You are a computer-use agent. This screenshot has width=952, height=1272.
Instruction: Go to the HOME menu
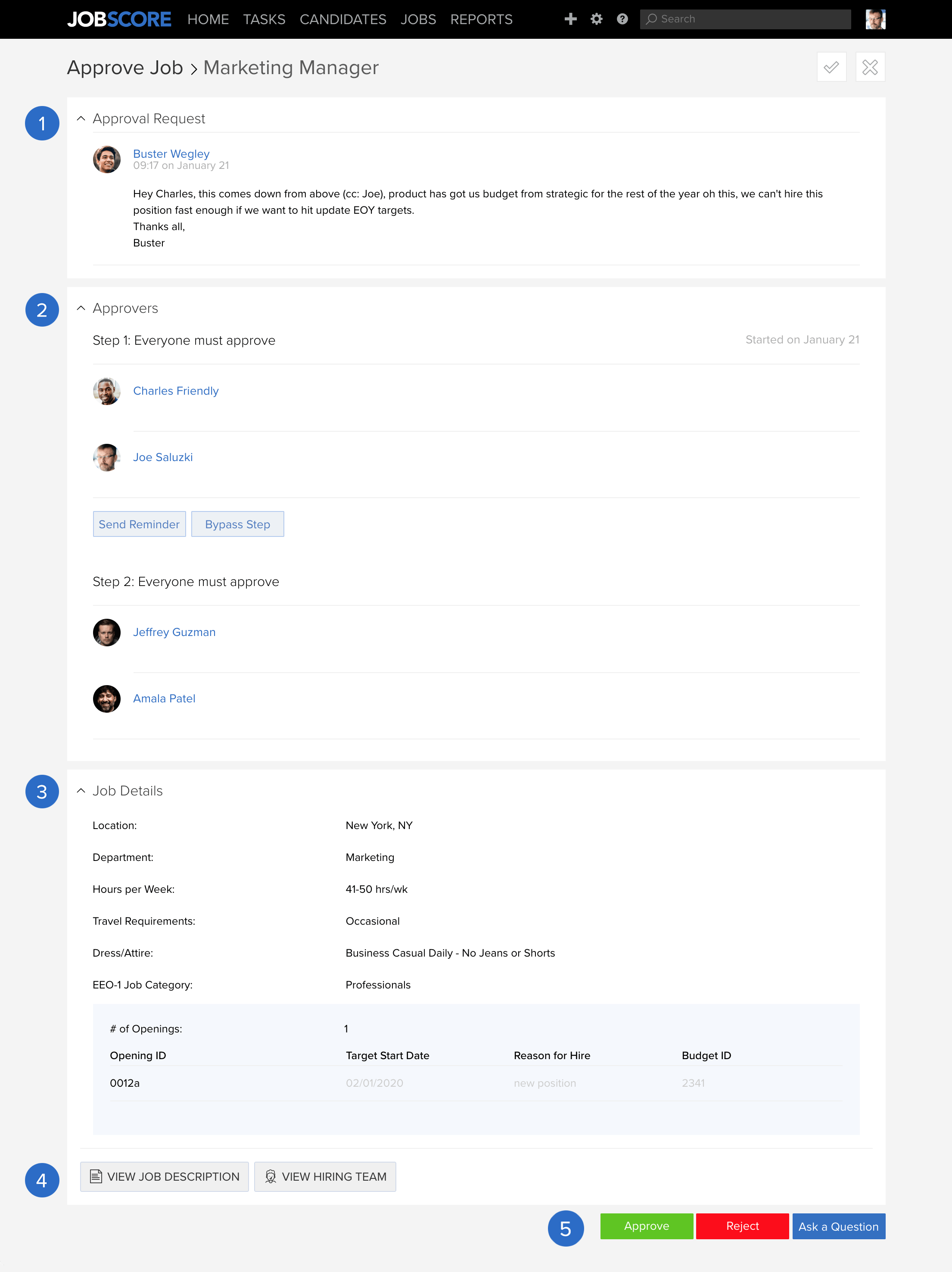click(208, 19)
